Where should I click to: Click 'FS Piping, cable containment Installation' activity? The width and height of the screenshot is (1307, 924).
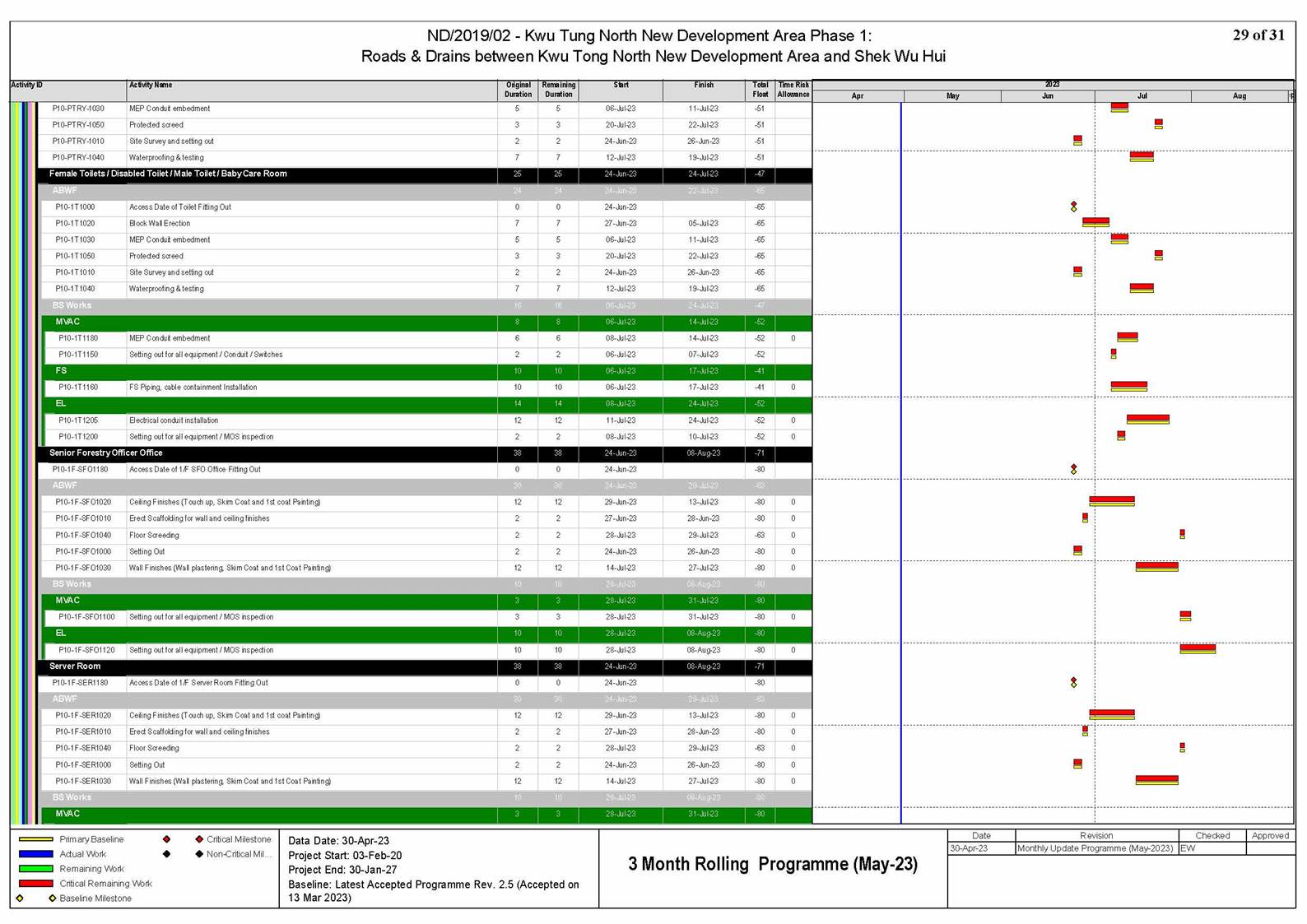[x=193, y=388]
